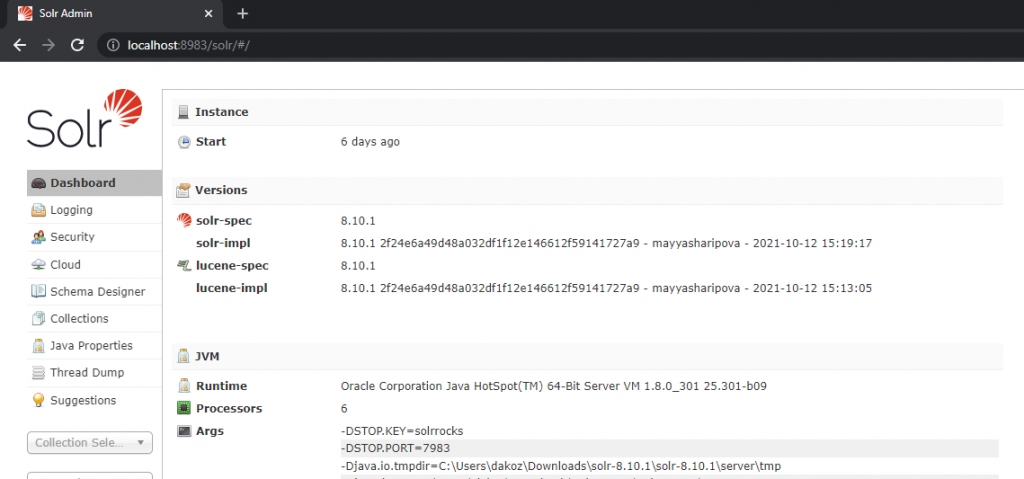Click the Runtime jar icon

coord(184,386)
